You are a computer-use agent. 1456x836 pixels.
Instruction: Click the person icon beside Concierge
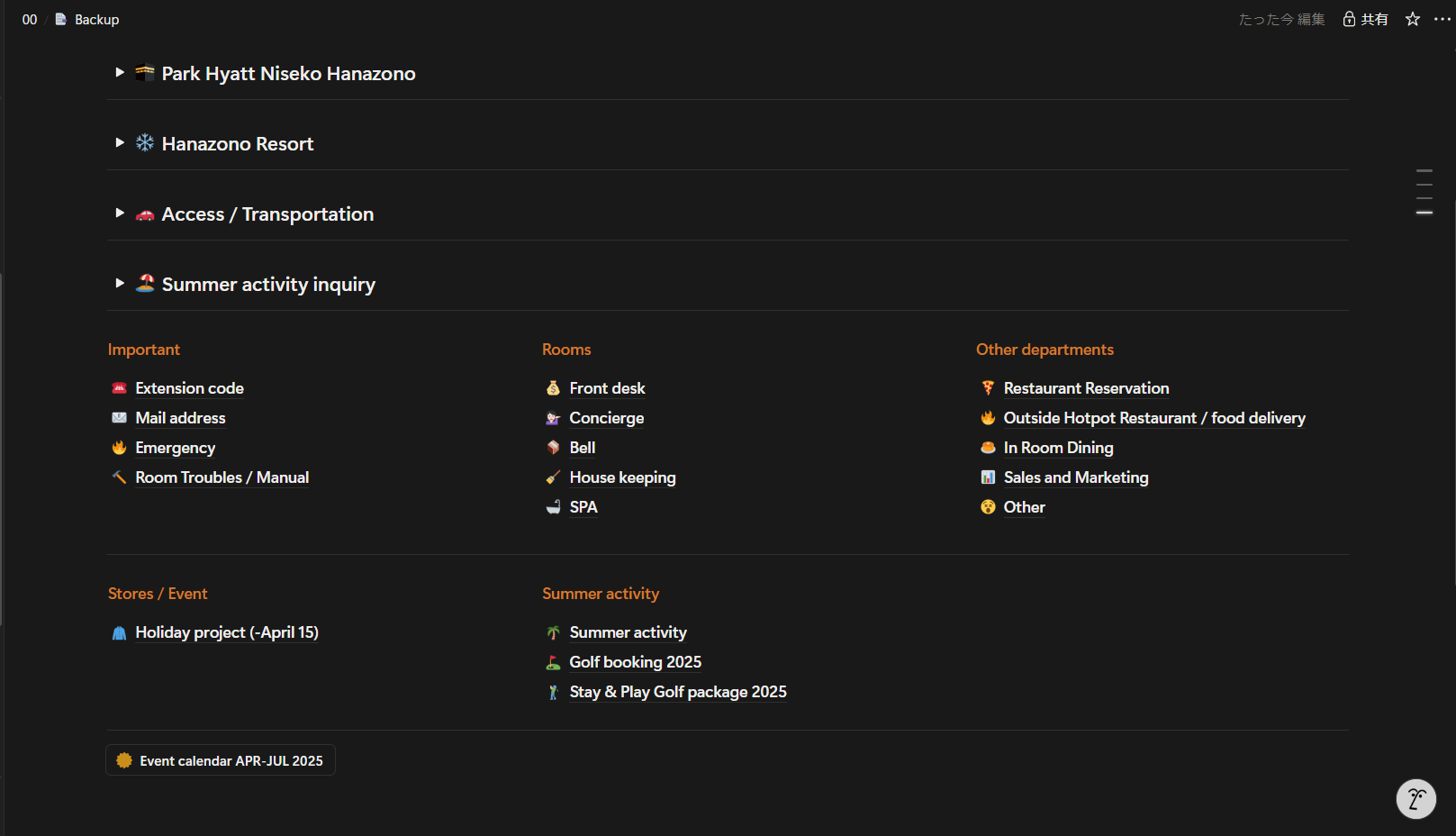(x=553, y=418)
